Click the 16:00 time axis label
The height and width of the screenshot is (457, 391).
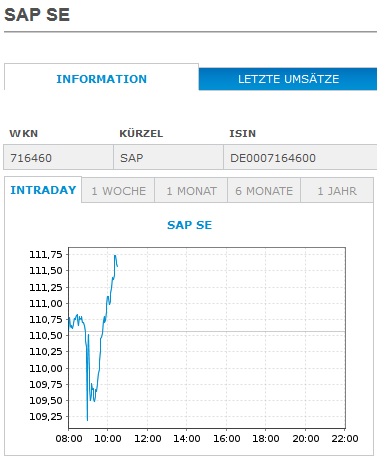point(227,438)
